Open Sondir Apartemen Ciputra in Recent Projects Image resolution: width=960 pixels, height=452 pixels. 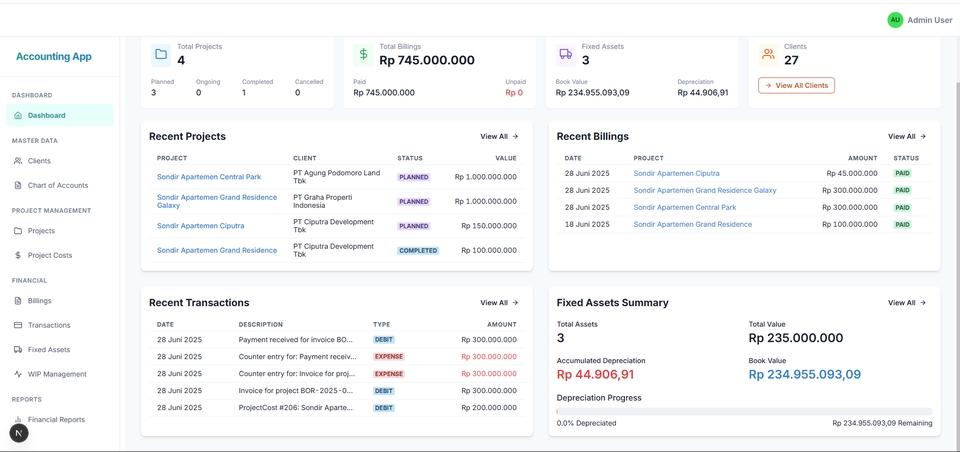click(x=200, y=226)
